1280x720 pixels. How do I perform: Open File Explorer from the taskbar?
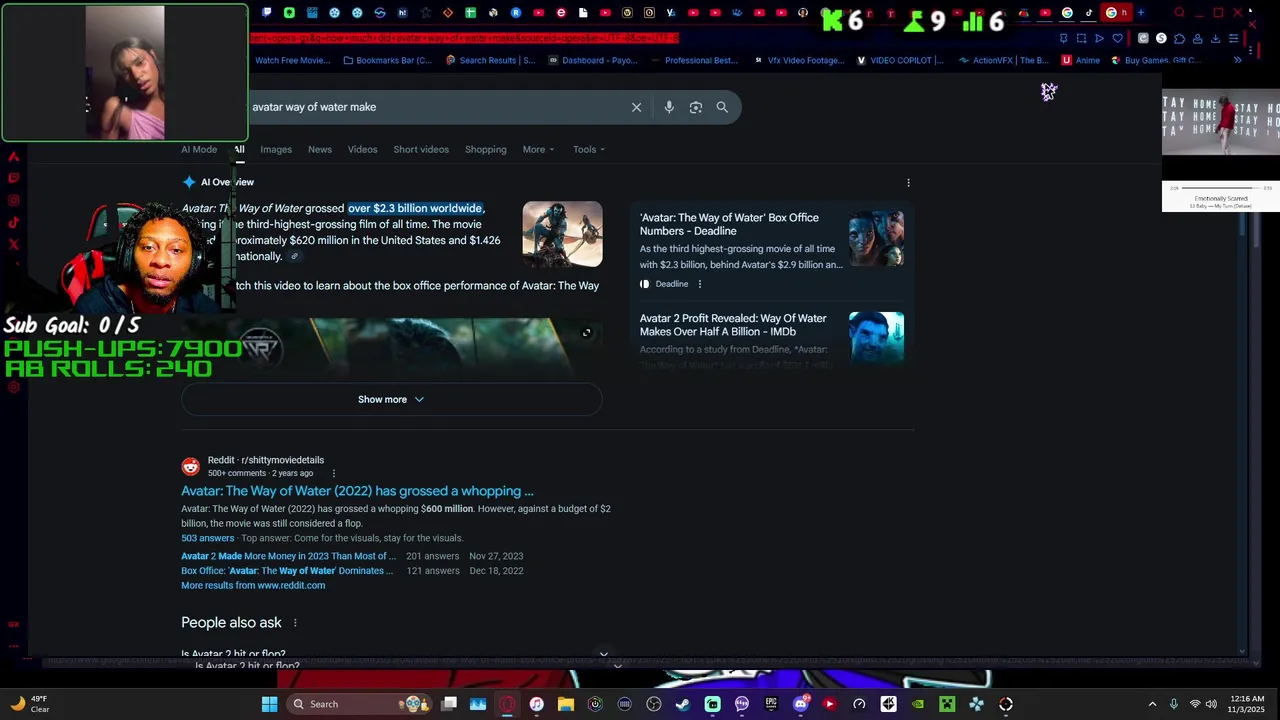pyautogui.click(x=566, y=704)
